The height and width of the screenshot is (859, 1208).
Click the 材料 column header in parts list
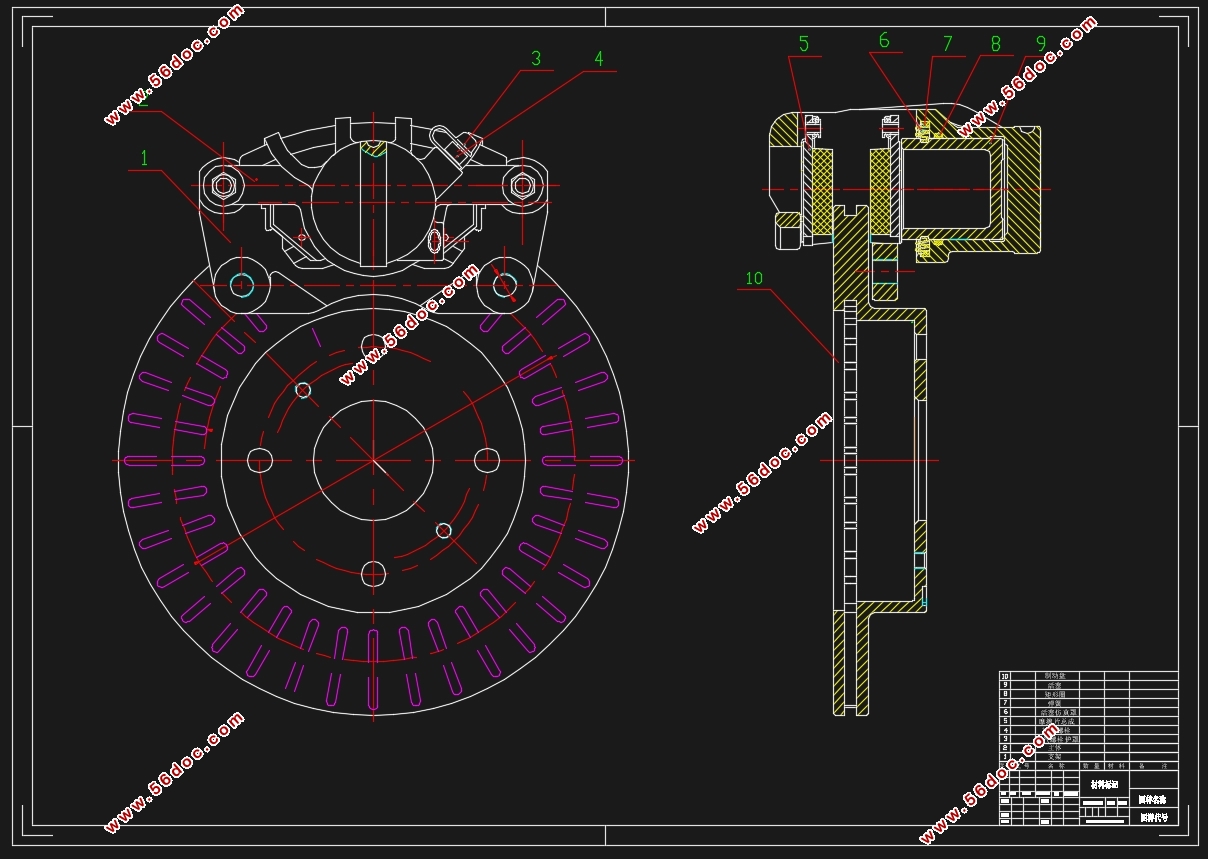[1117, 766]
